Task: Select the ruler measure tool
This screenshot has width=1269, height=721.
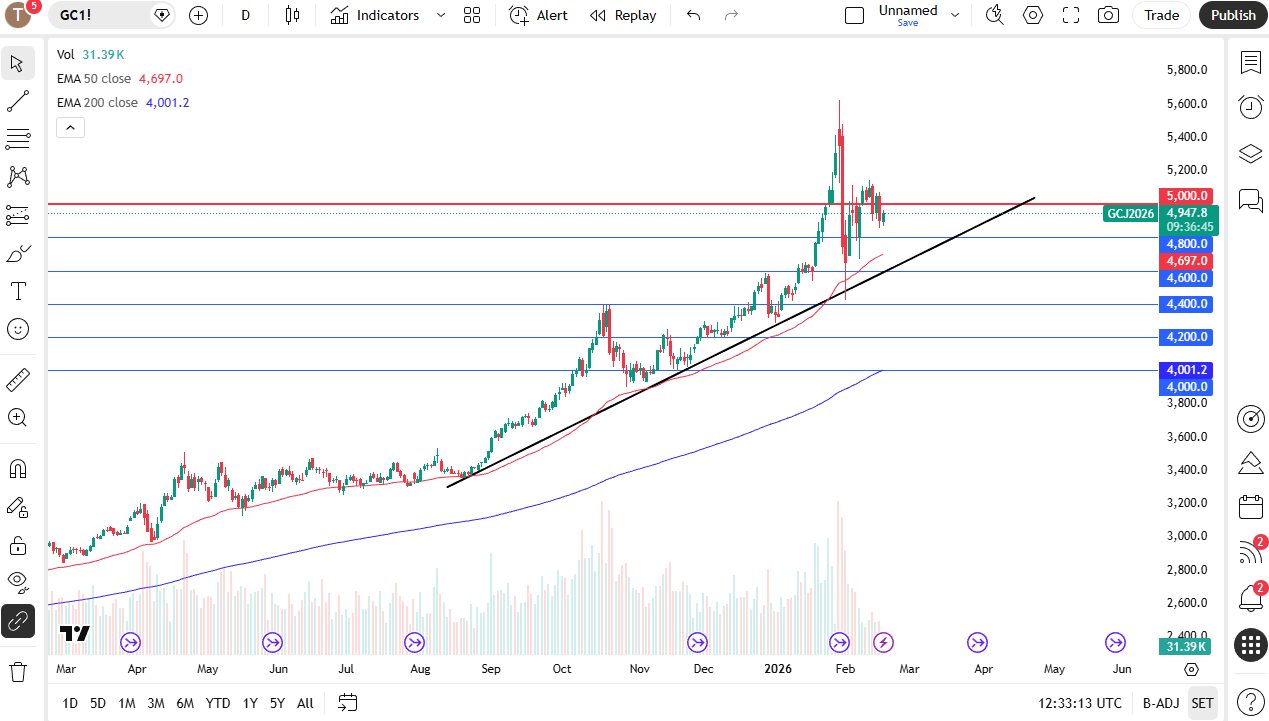Action: pyautogui.click(x=17, y=380)
